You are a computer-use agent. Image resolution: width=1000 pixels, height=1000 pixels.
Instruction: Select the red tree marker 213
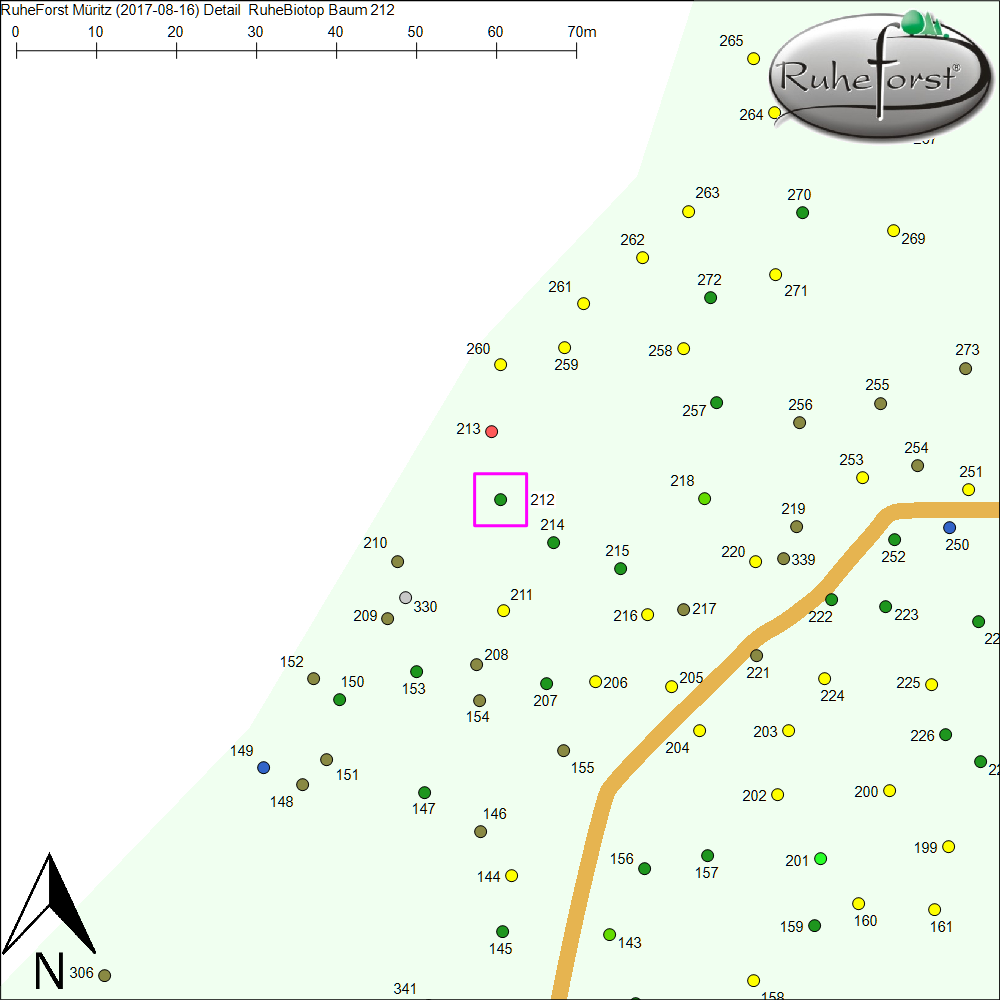[491, 431]
